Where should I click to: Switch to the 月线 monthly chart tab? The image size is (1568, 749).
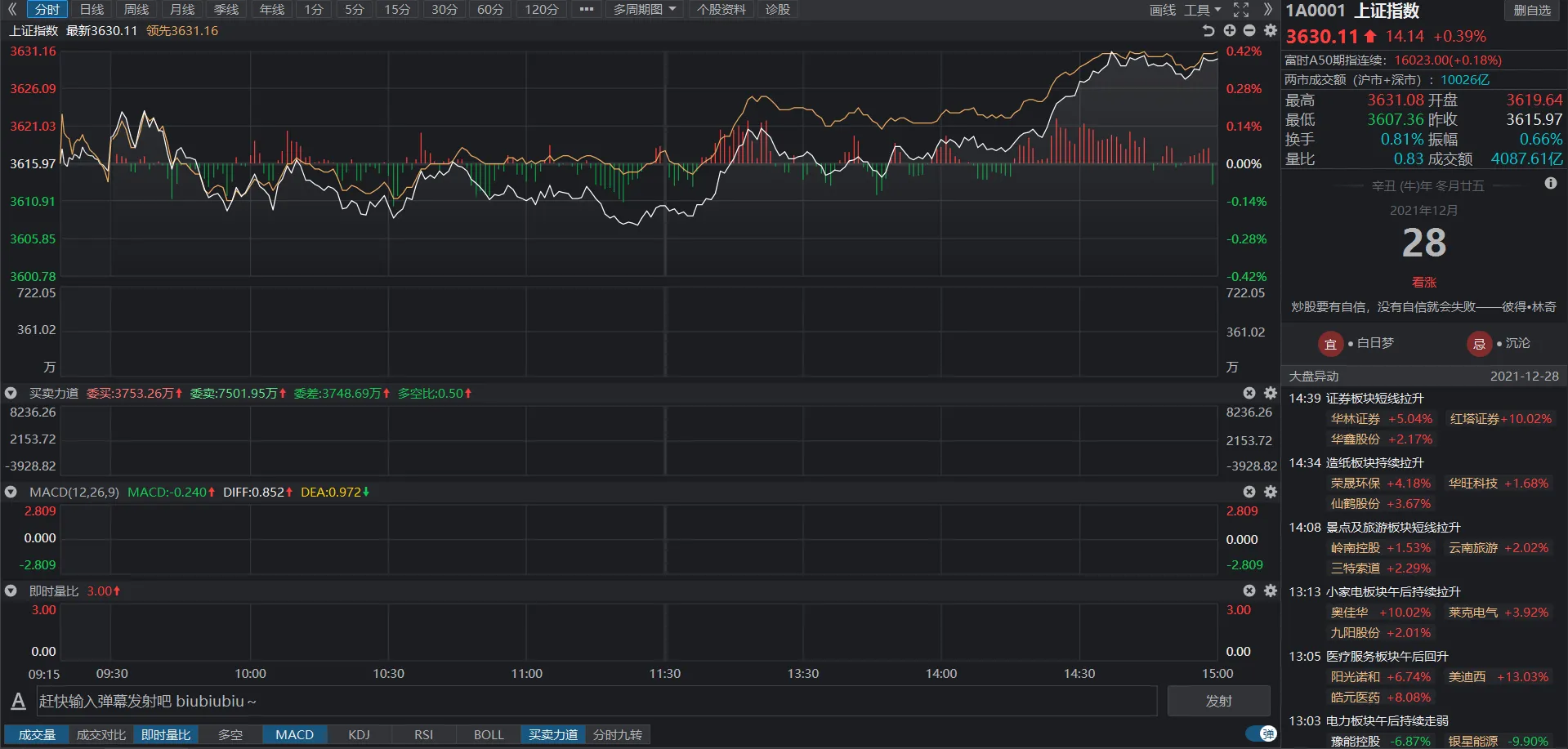coord(182,10)
